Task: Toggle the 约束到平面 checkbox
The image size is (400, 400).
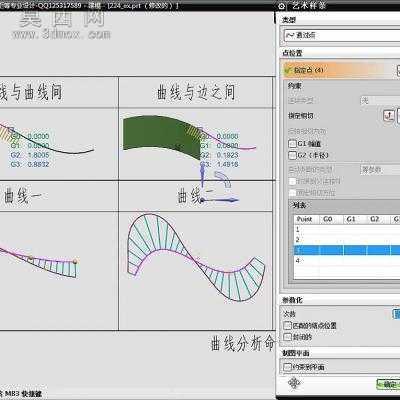Action: [287, 367]
